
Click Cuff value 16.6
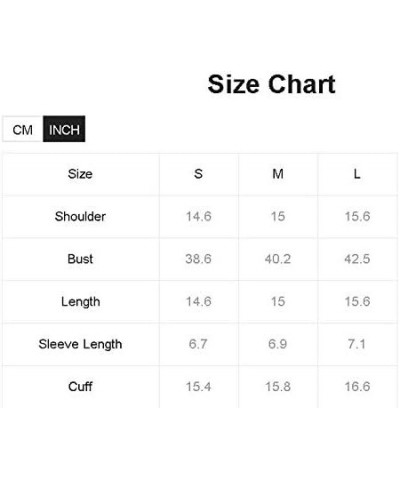point(357,387)
